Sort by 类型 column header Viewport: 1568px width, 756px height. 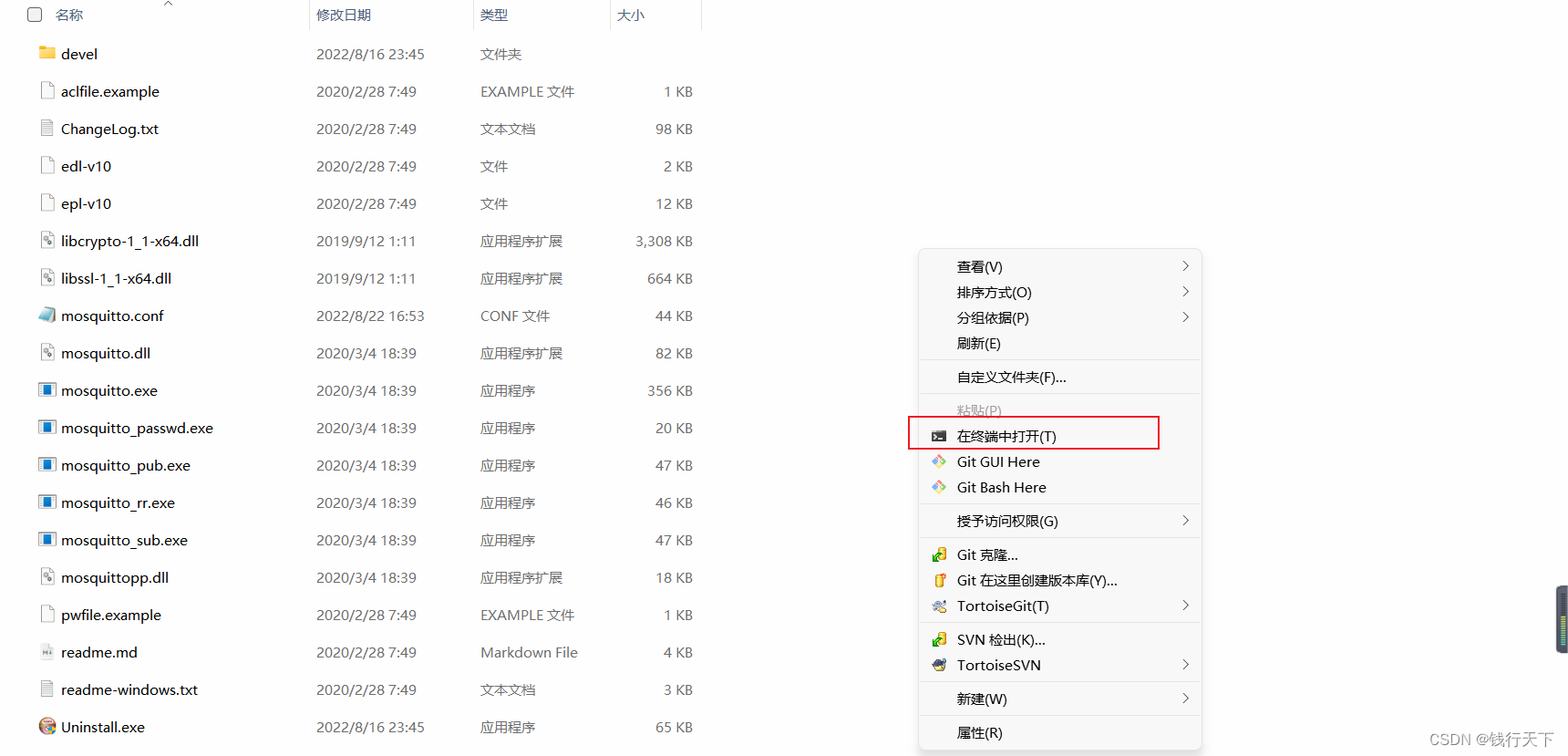[494, 15]
